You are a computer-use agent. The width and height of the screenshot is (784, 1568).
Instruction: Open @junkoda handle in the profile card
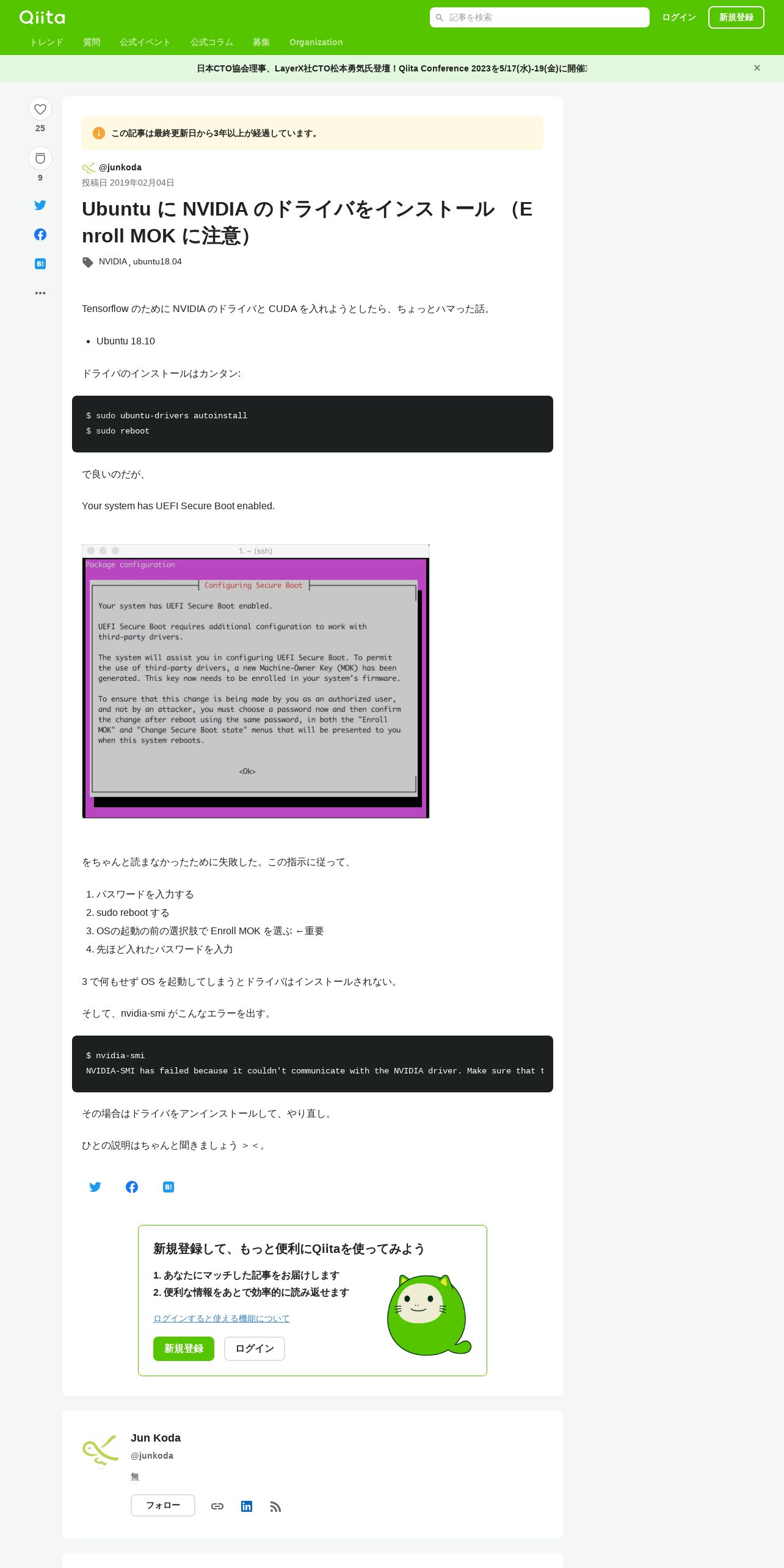tap(152, 1456)
